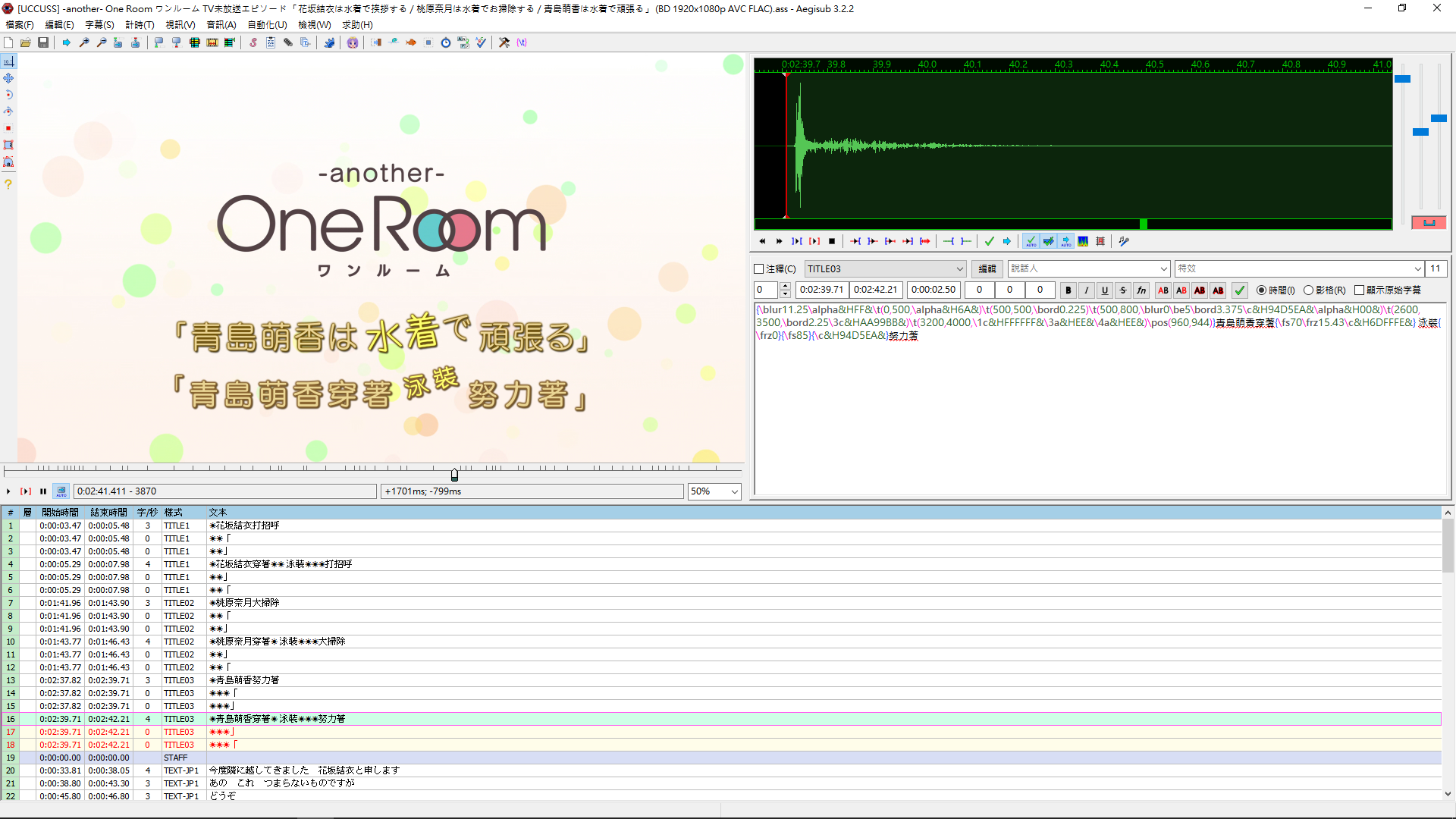This screenshot has height=819, width=1456.
Task: Stop audio playback square button
Action: click(x=832, y=241)
